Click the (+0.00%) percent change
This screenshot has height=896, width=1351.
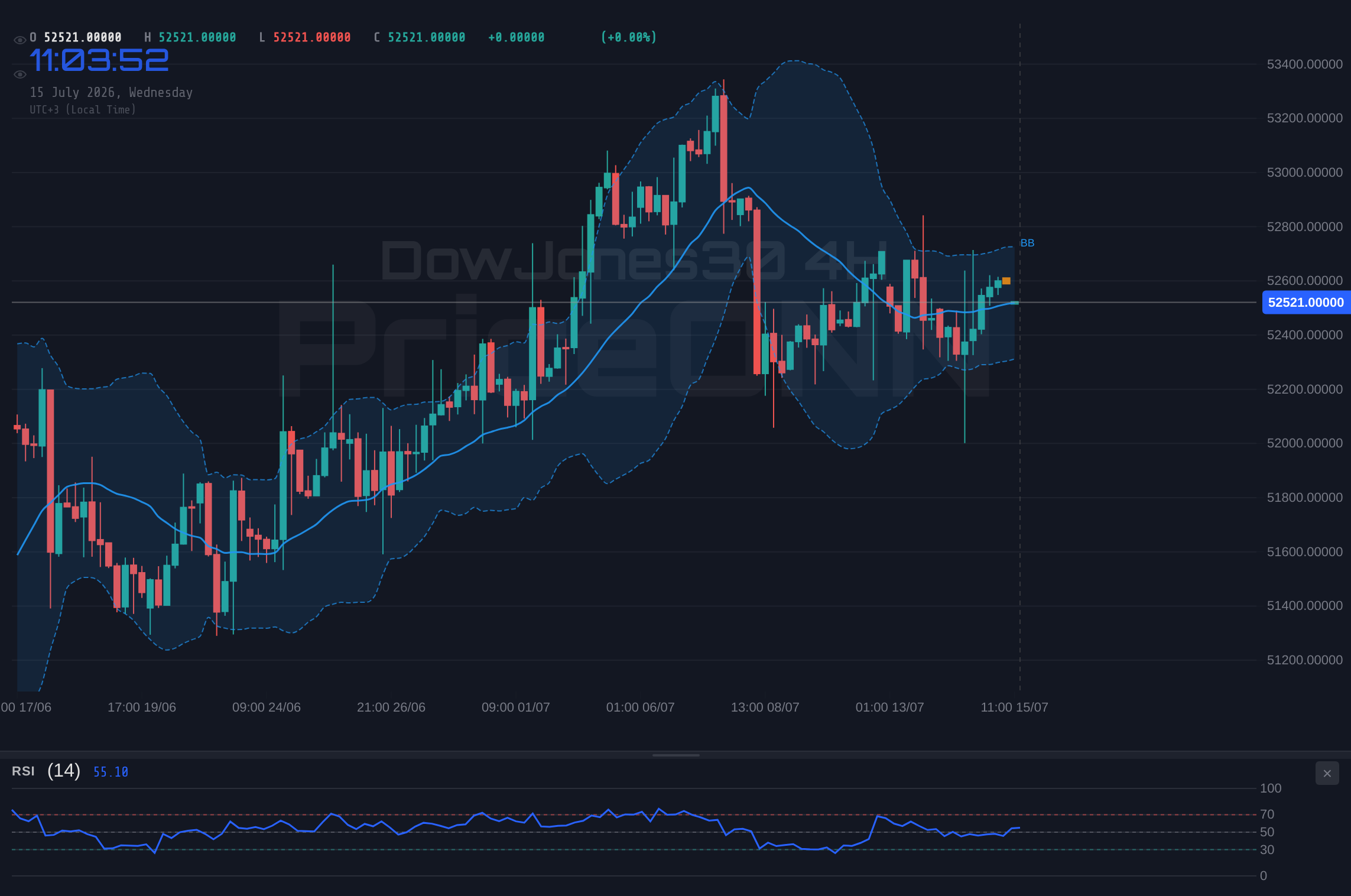(x=629, y=37)
